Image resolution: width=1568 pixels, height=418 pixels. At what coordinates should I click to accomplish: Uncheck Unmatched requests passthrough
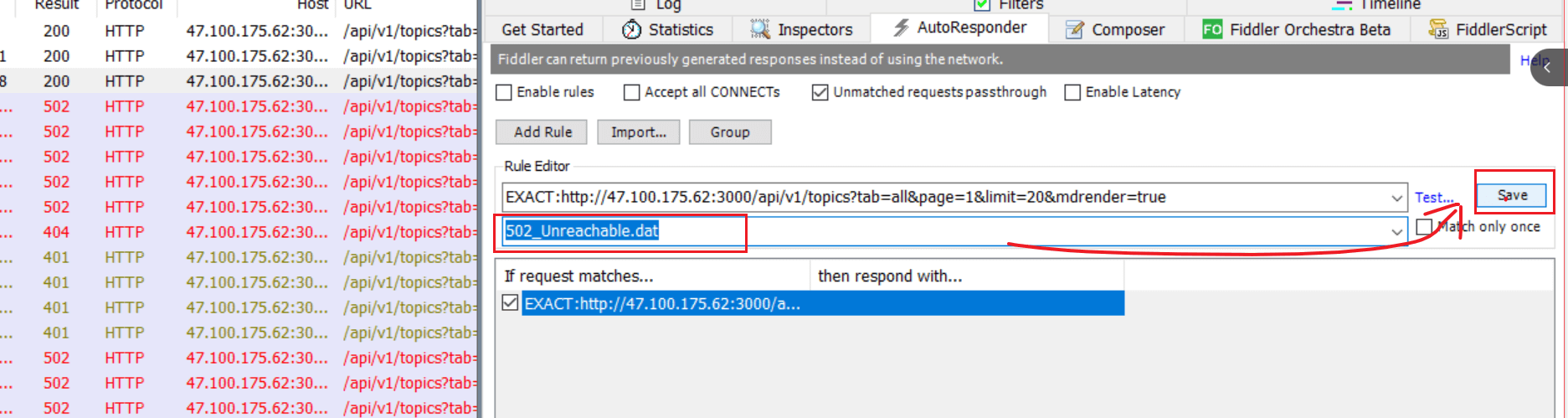coord(820,92)
